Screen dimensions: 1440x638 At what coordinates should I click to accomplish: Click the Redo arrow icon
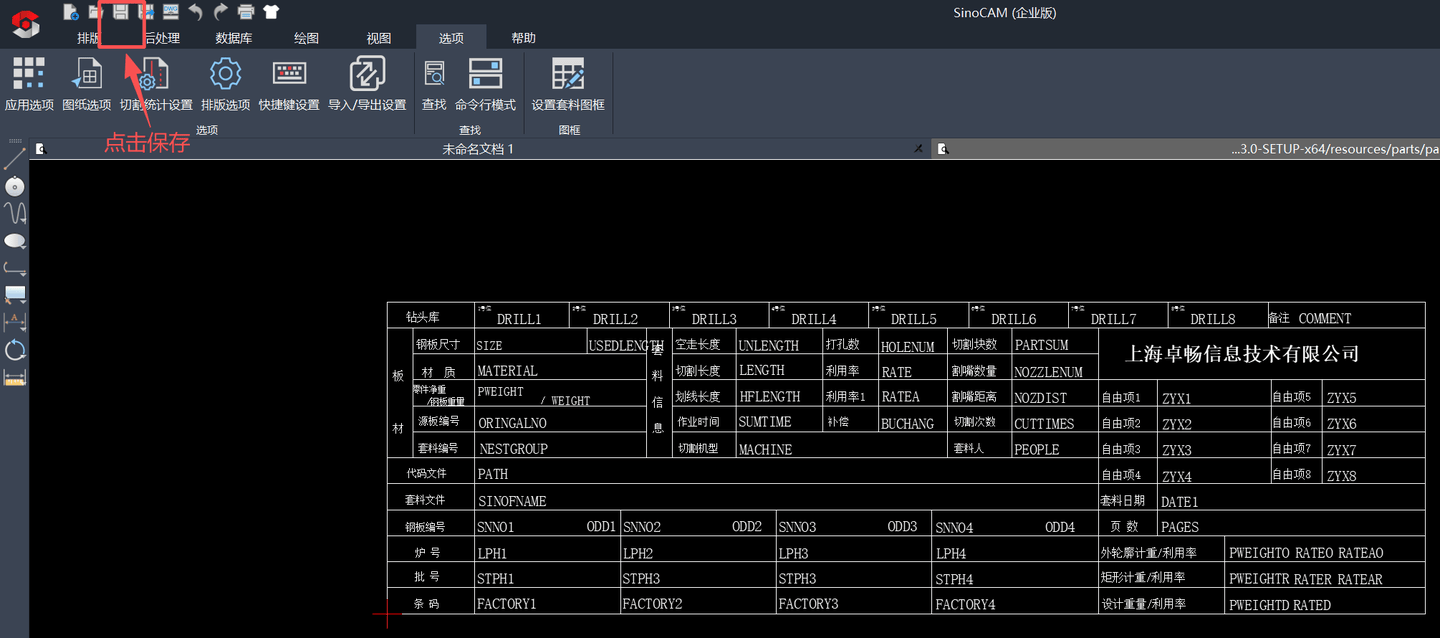(221, 12)
